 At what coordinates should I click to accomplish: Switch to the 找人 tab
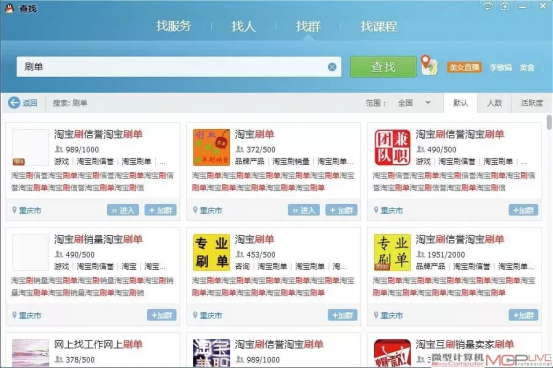243,26
